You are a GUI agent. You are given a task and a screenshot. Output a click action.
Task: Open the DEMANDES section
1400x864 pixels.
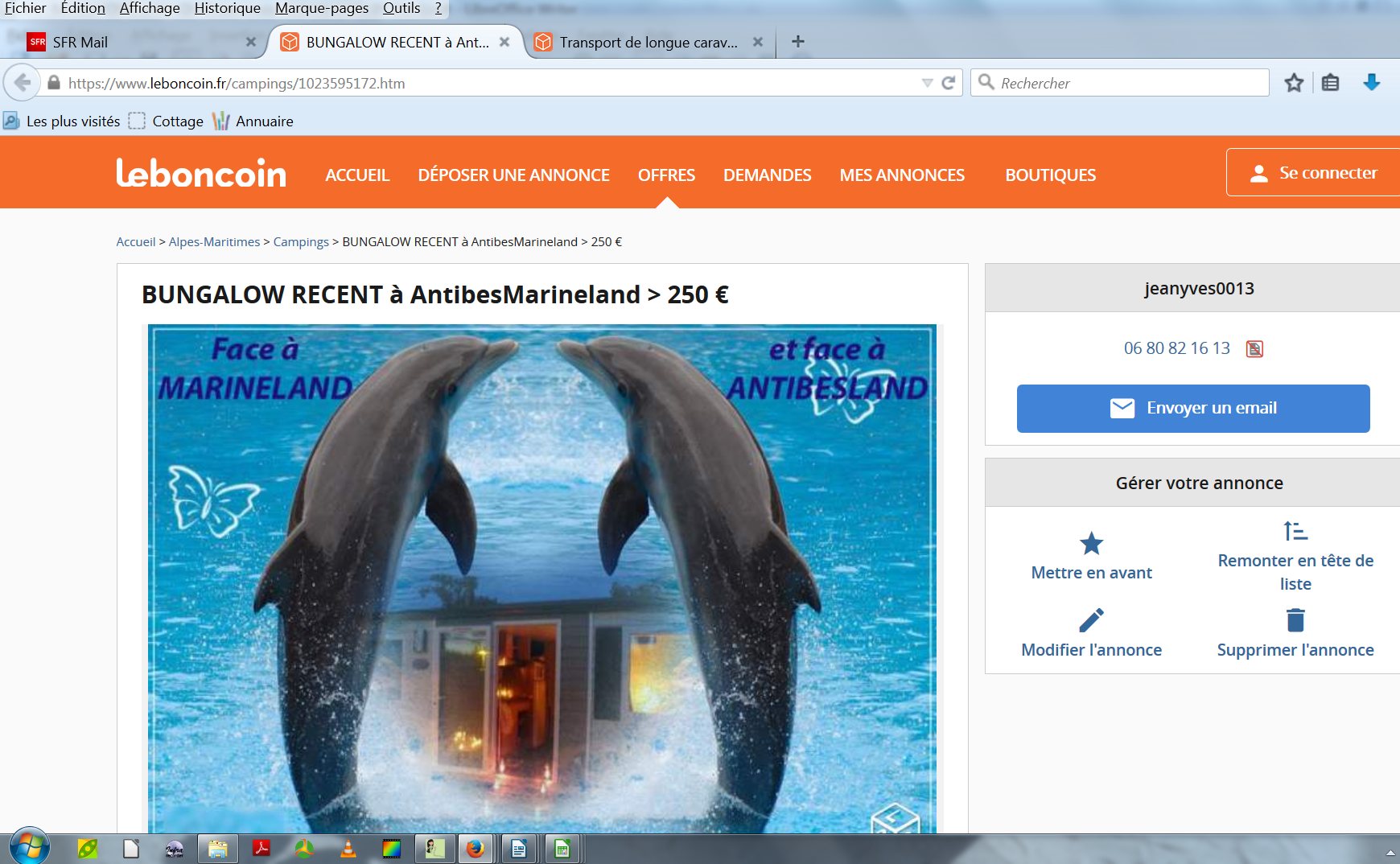(x=768, y=175)
